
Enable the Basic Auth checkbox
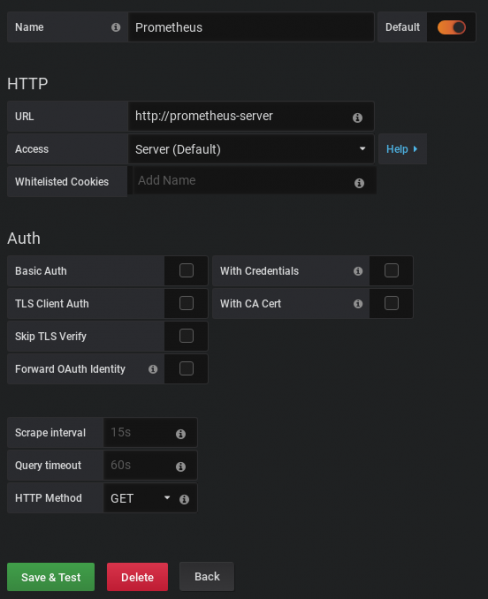(186, 270)
